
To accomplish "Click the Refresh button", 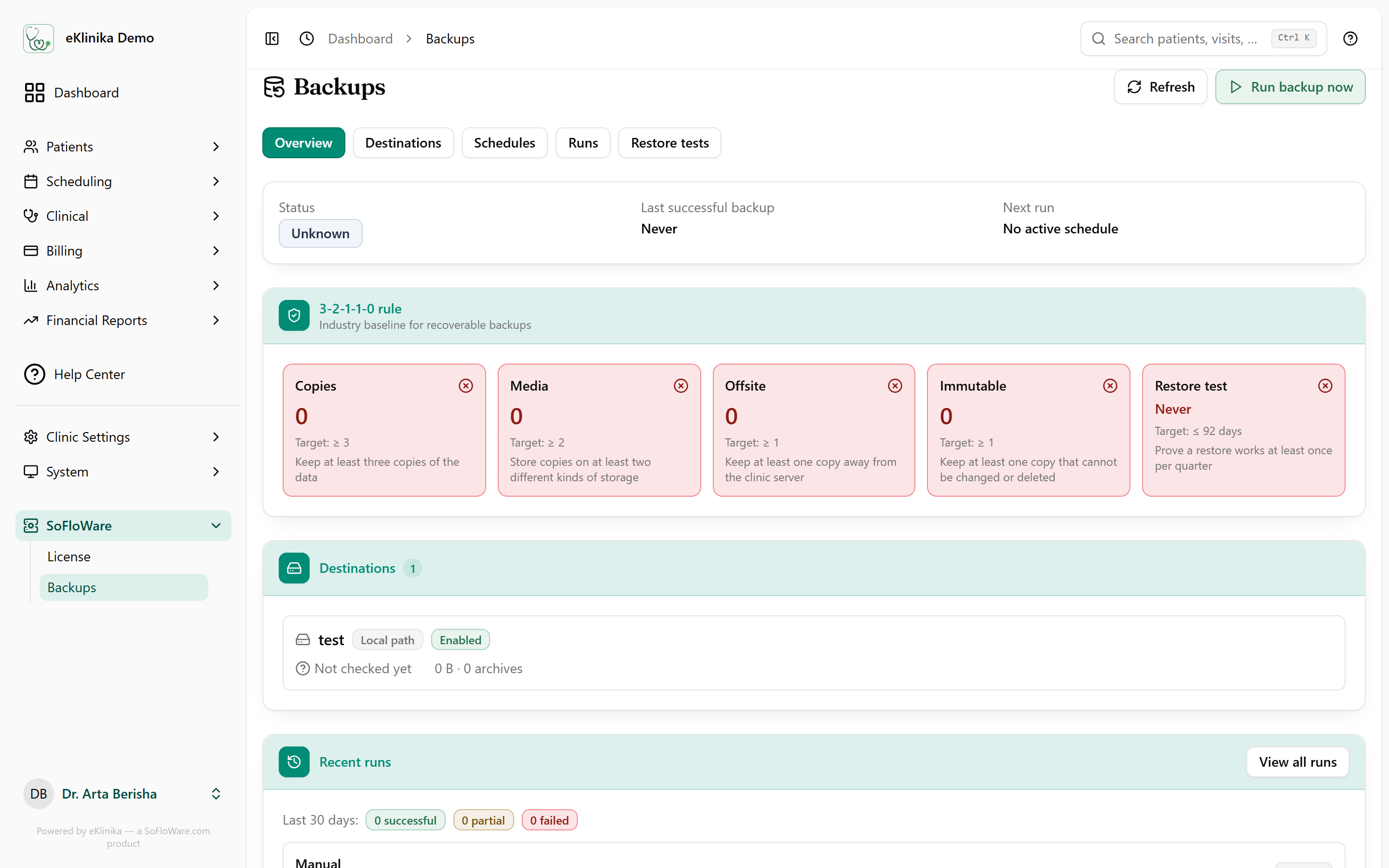I will (x=1160, y=87).
